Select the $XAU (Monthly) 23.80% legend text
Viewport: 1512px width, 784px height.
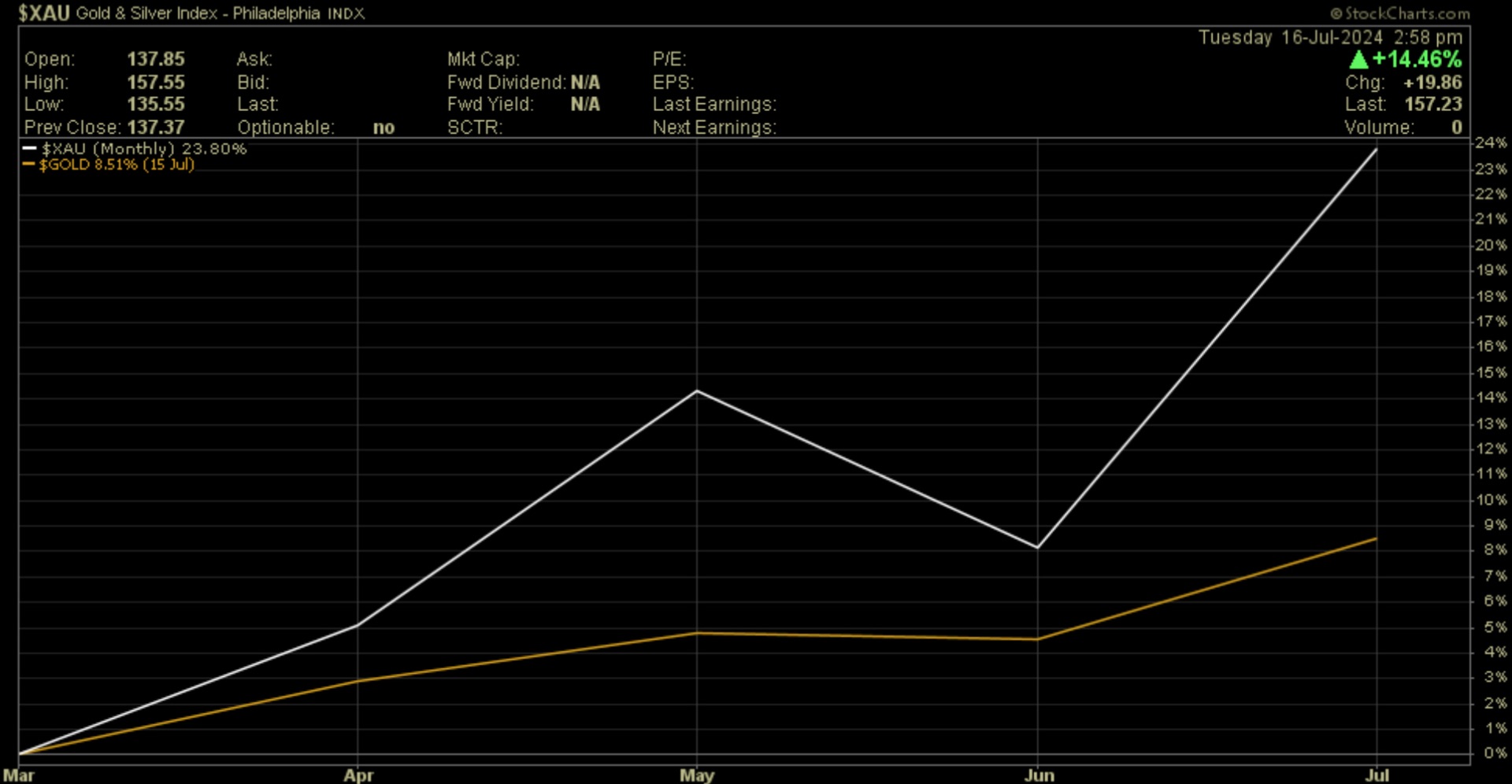click(x=144, y=149)
